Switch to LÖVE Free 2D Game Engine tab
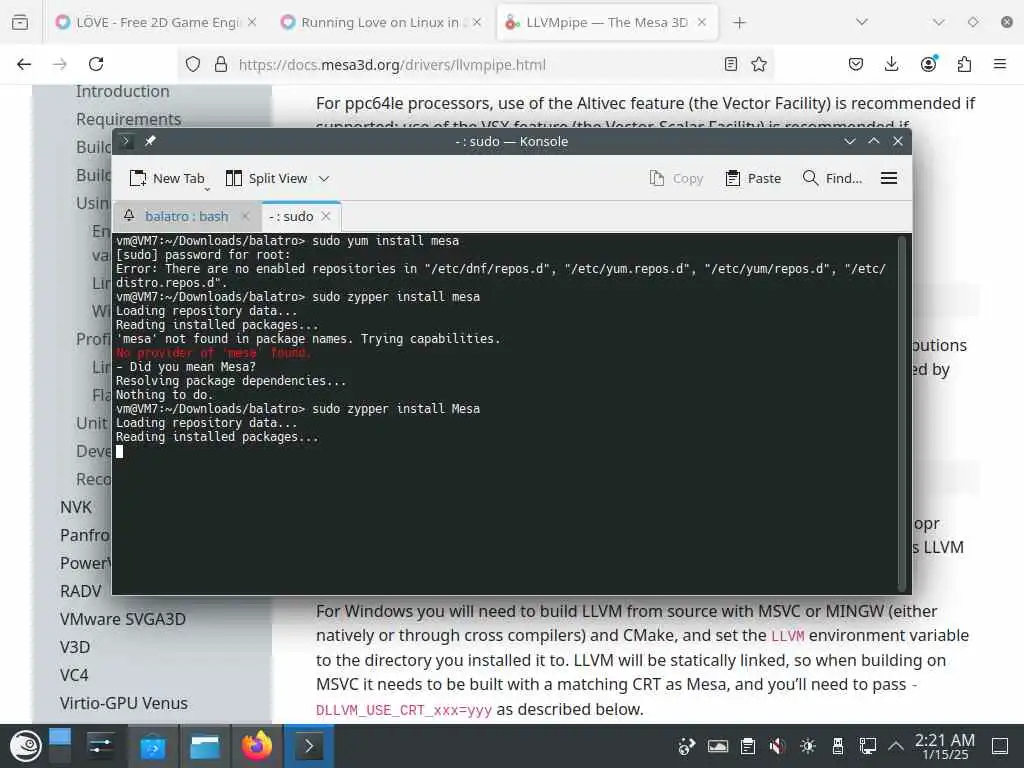This screenshot has height=768, width=1024. tap(155, 22)
